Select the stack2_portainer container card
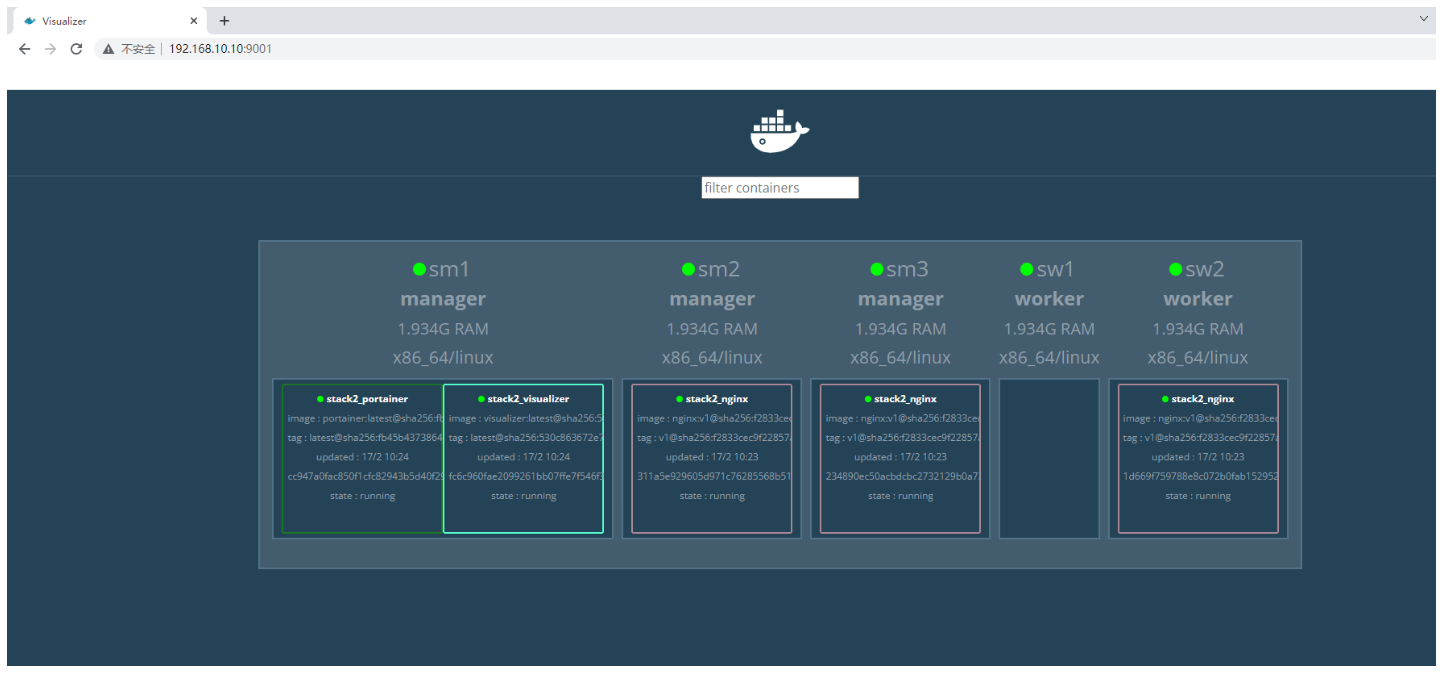This screenshot has height=675, width=1449. click(x=363, y=458)
